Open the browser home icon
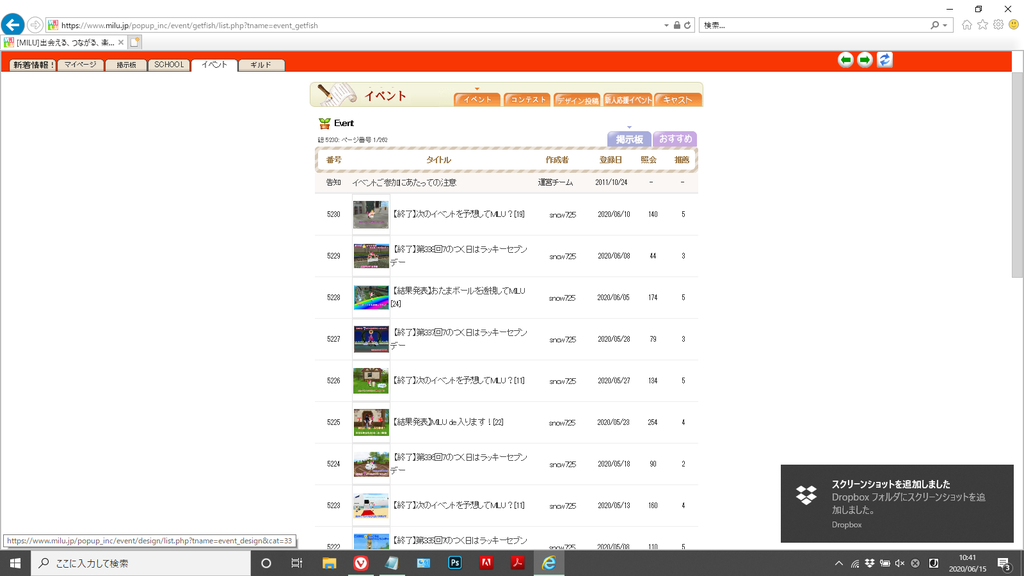 click(966, 24)
